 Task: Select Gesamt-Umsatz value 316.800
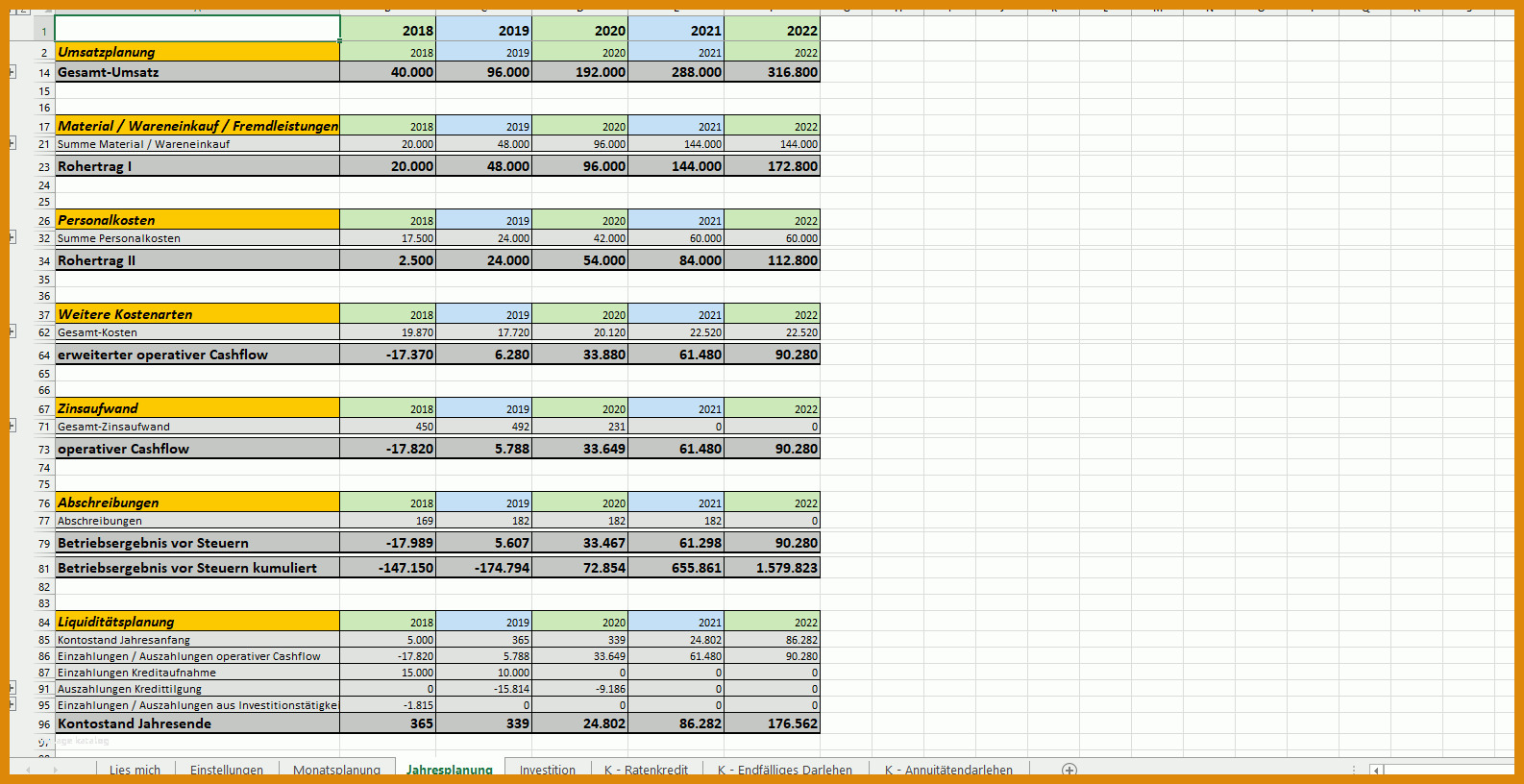tap(773, 72)
